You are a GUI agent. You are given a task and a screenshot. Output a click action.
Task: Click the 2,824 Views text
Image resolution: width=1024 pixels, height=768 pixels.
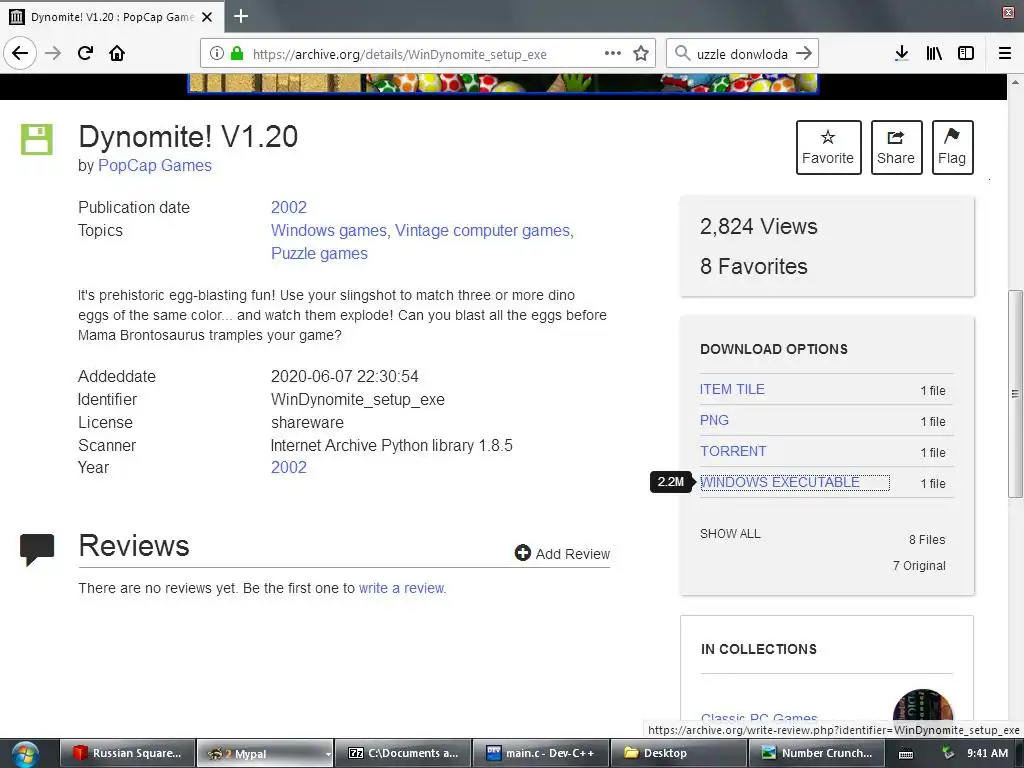click(x=759, y=227)
